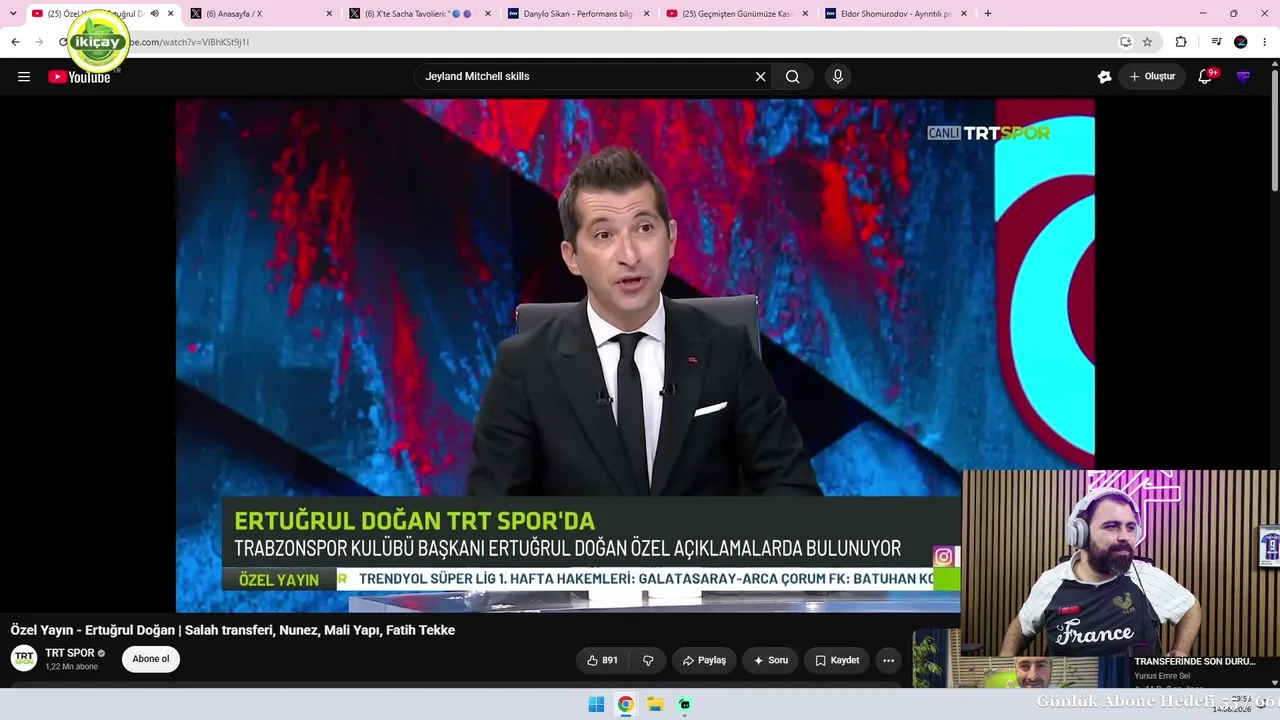
Task: Close the Geçmişten Günümüze tab
Action: (x=805, y=14)
